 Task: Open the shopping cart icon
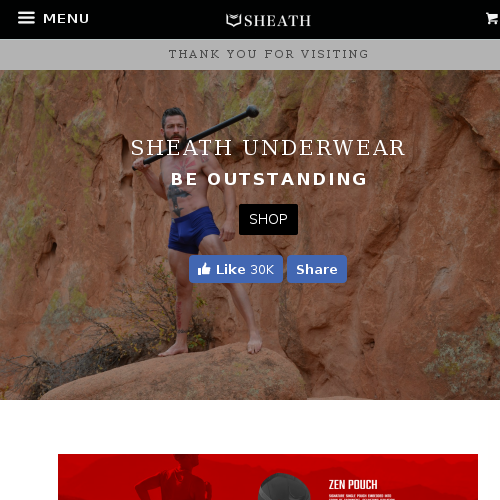[x=492, y=18]
